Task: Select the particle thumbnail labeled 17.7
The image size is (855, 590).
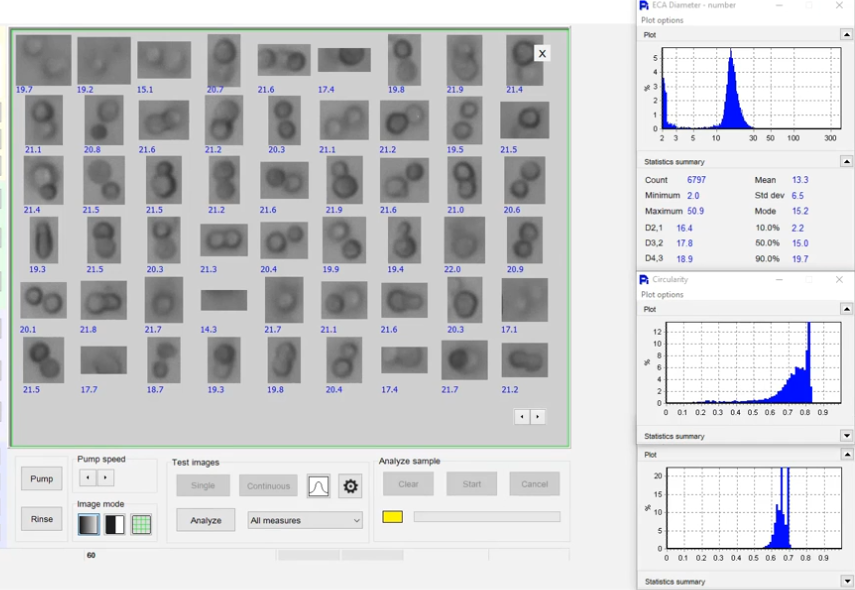Action: [x=104, y=360]
